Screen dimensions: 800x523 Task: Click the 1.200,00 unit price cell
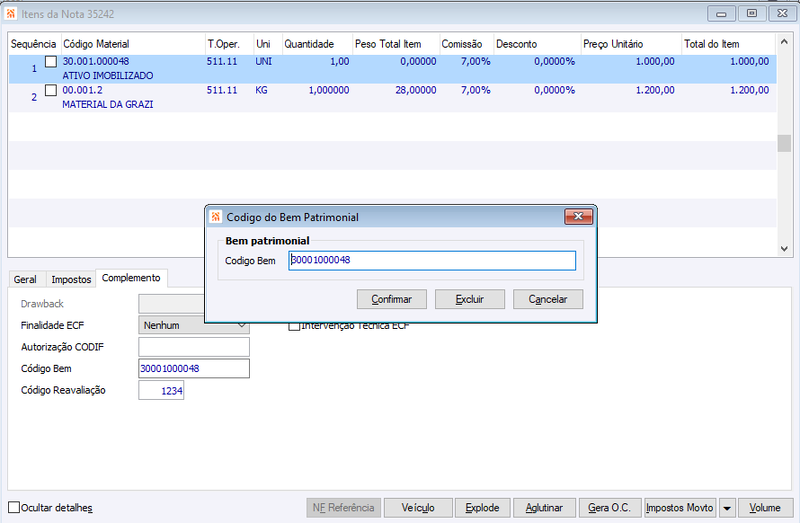click(655, 90)
